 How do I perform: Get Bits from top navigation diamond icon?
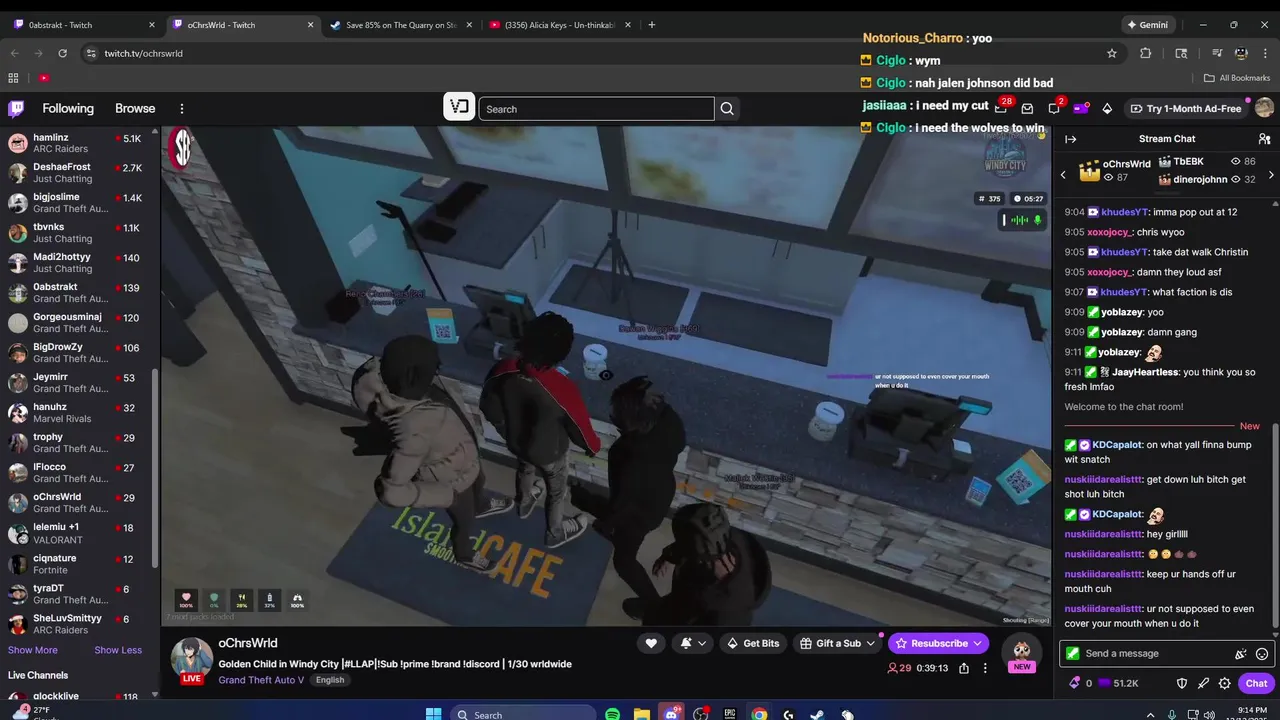coord(1107,108)
